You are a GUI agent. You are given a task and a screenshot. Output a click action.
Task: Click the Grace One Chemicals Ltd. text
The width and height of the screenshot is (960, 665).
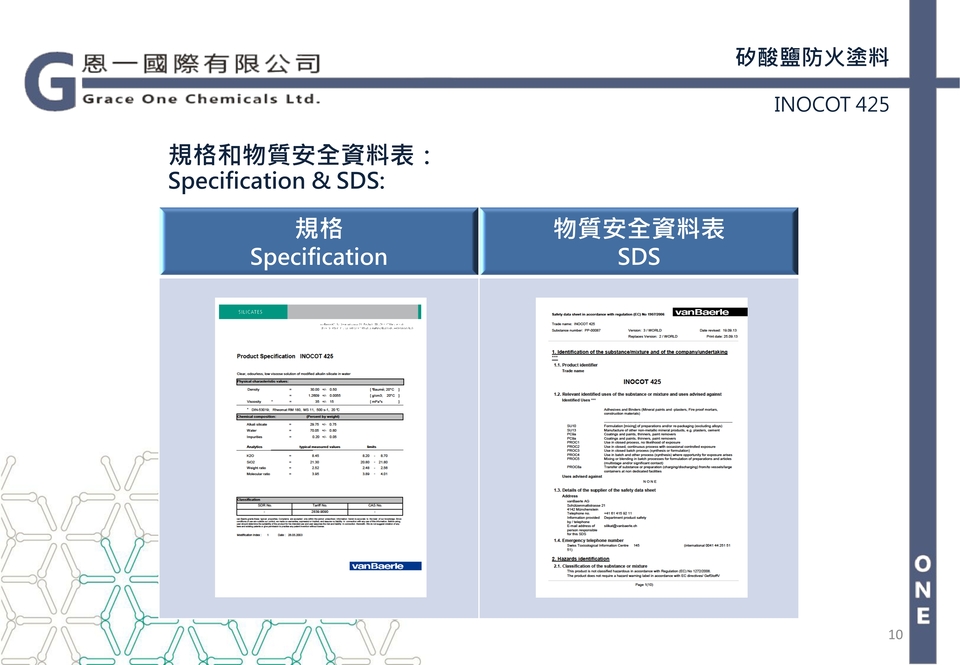tap(201, 99)
